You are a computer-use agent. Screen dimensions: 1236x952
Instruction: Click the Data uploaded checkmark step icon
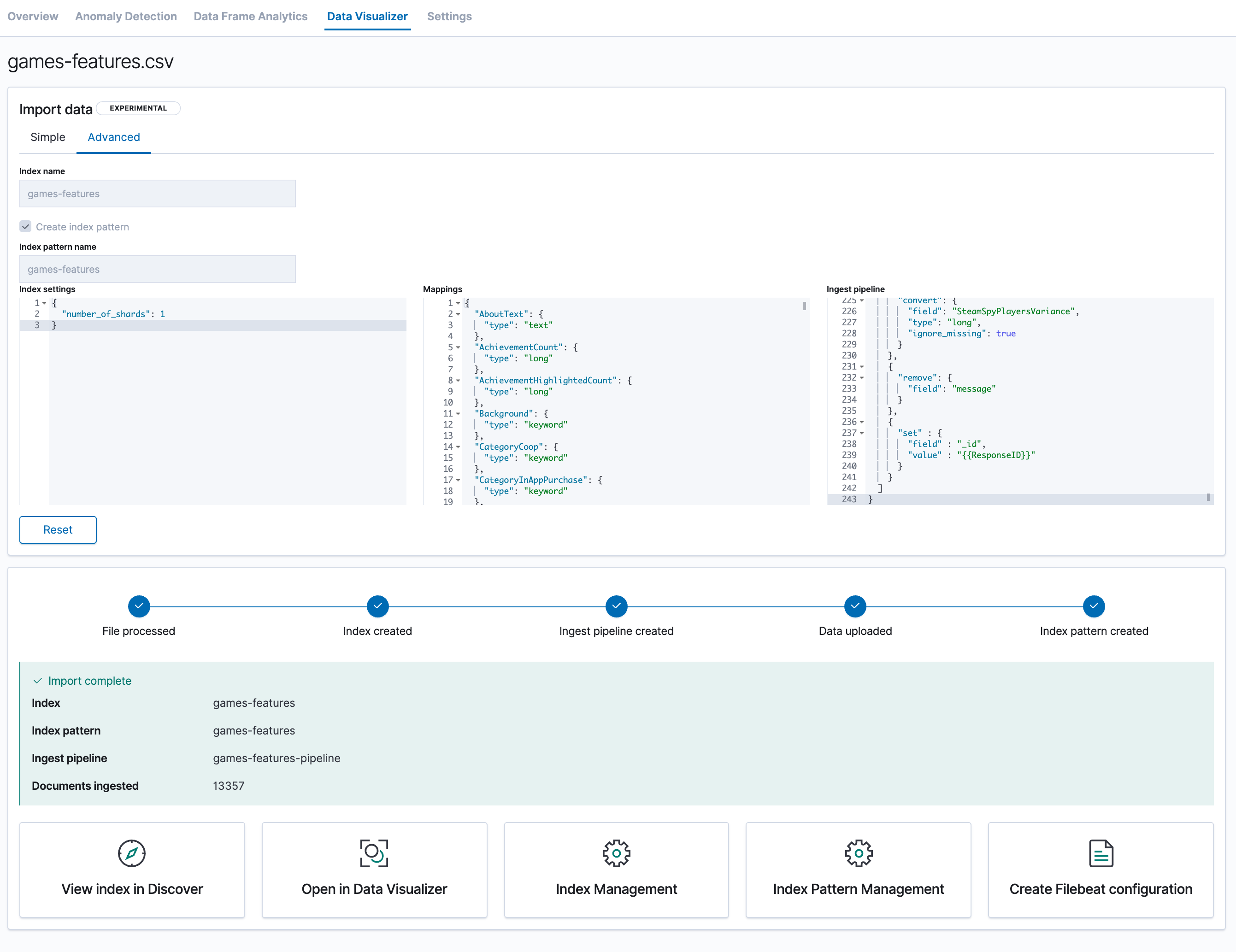855,606
